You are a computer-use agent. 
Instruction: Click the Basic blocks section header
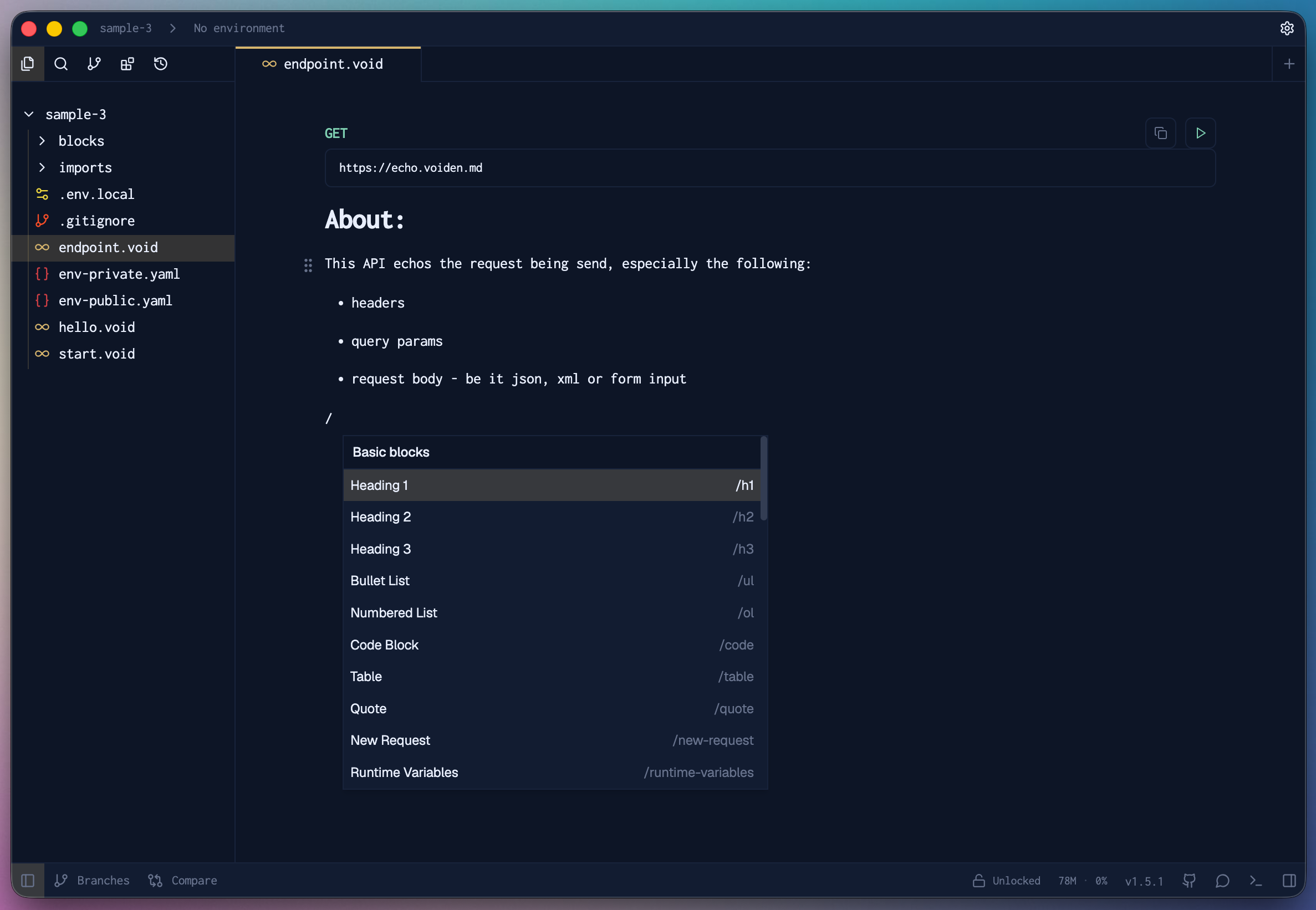point(391,452)
